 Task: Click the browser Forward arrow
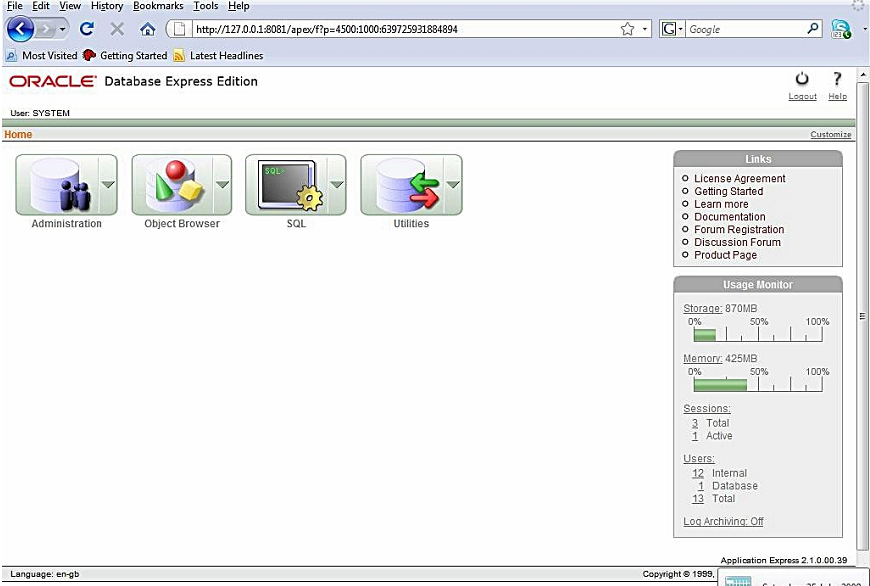(x=45, y=29)
